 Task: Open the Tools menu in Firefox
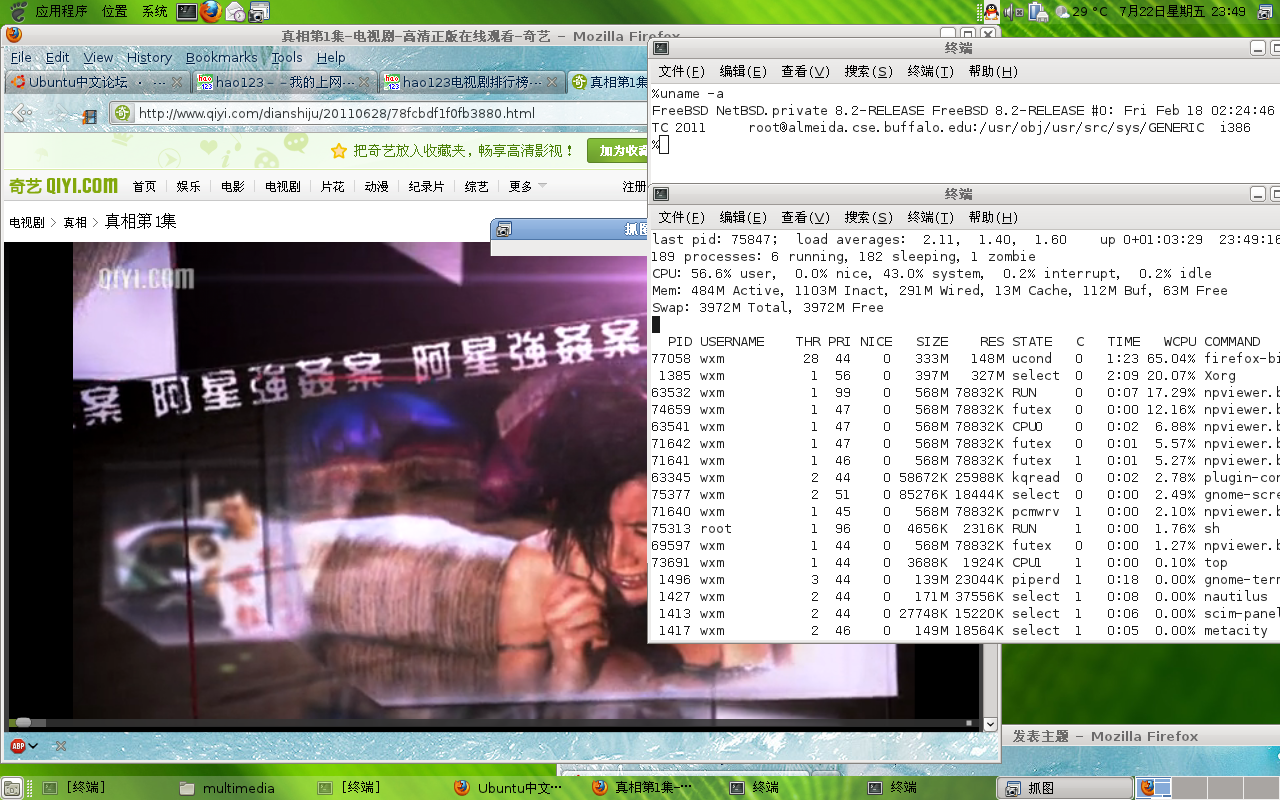tap(287, 58)
